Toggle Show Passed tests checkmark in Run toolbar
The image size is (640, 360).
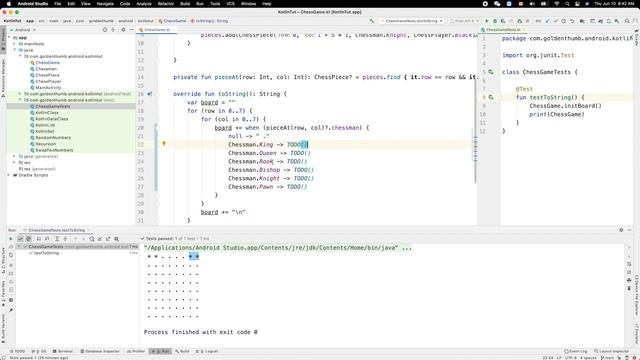pos(20,239)
